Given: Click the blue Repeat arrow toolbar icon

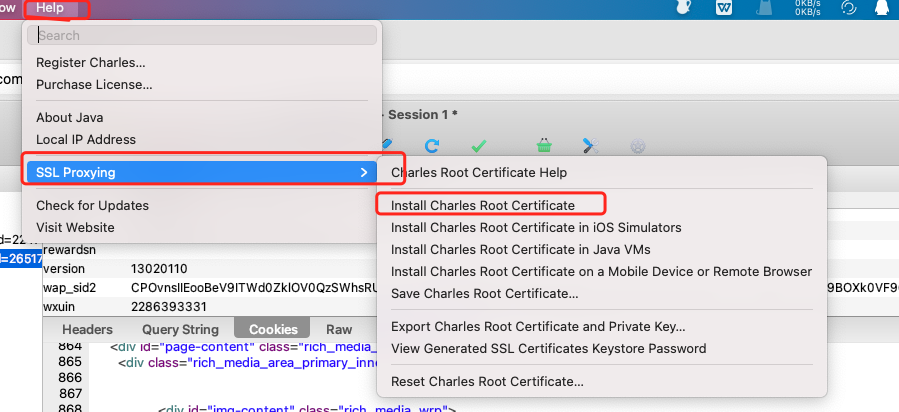Looking at the screenshot, I should 432,146.
